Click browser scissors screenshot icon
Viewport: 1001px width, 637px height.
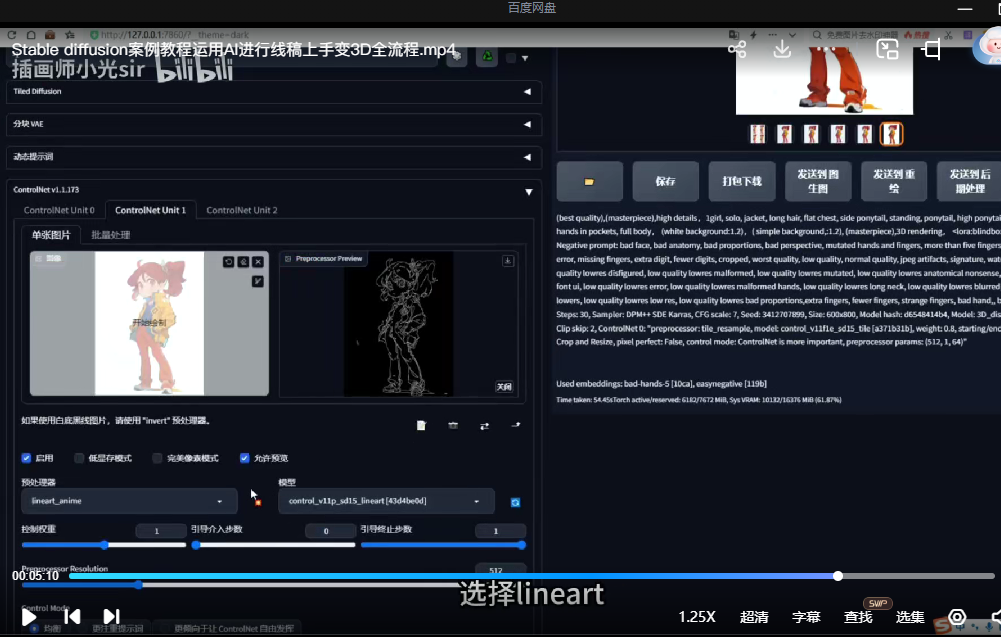tap(949, 34)
